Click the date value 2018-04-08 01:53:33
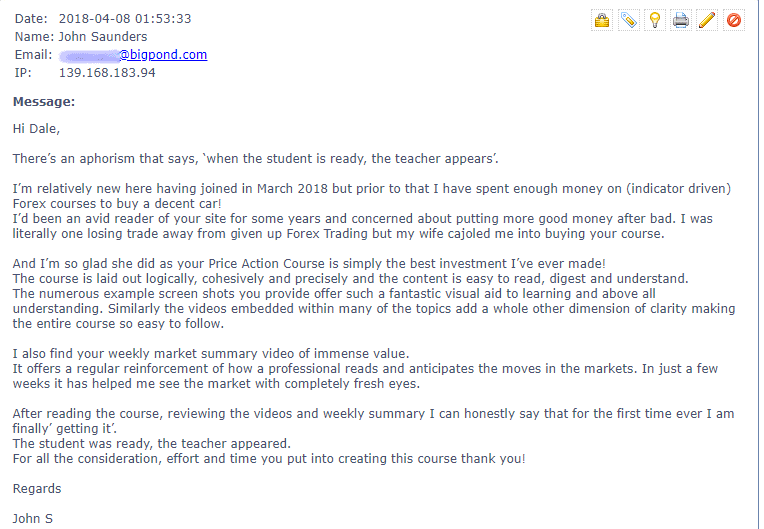Screen dimensions: 764x529 click(x=125, y=19)
